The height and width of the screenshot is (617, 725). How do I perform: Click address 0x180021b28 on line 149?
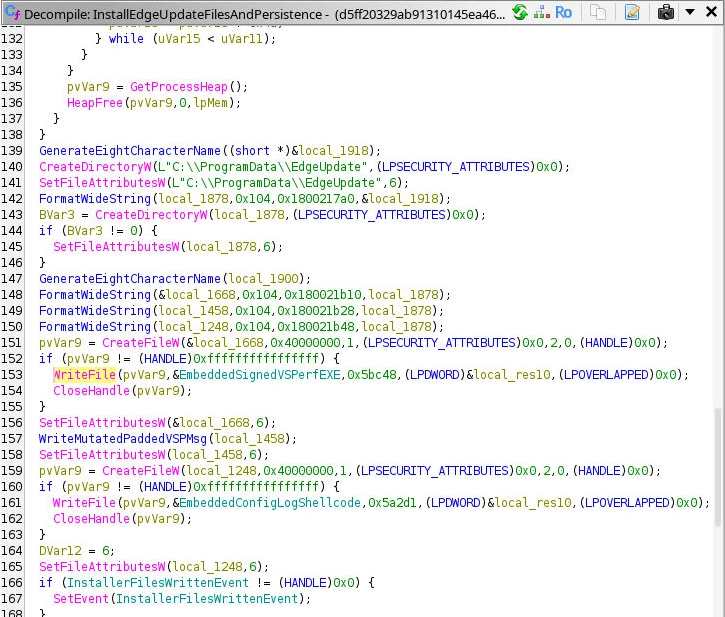(x=316, y=311)
